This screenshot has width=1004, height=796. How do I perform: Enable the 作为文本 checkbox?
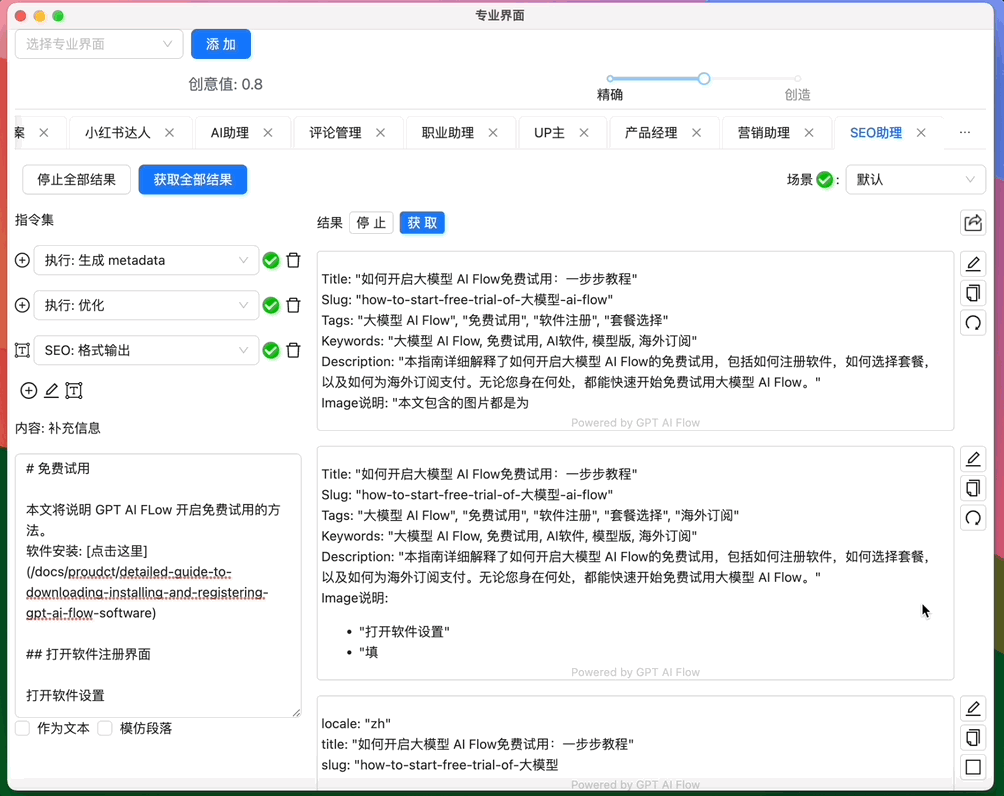22,728
